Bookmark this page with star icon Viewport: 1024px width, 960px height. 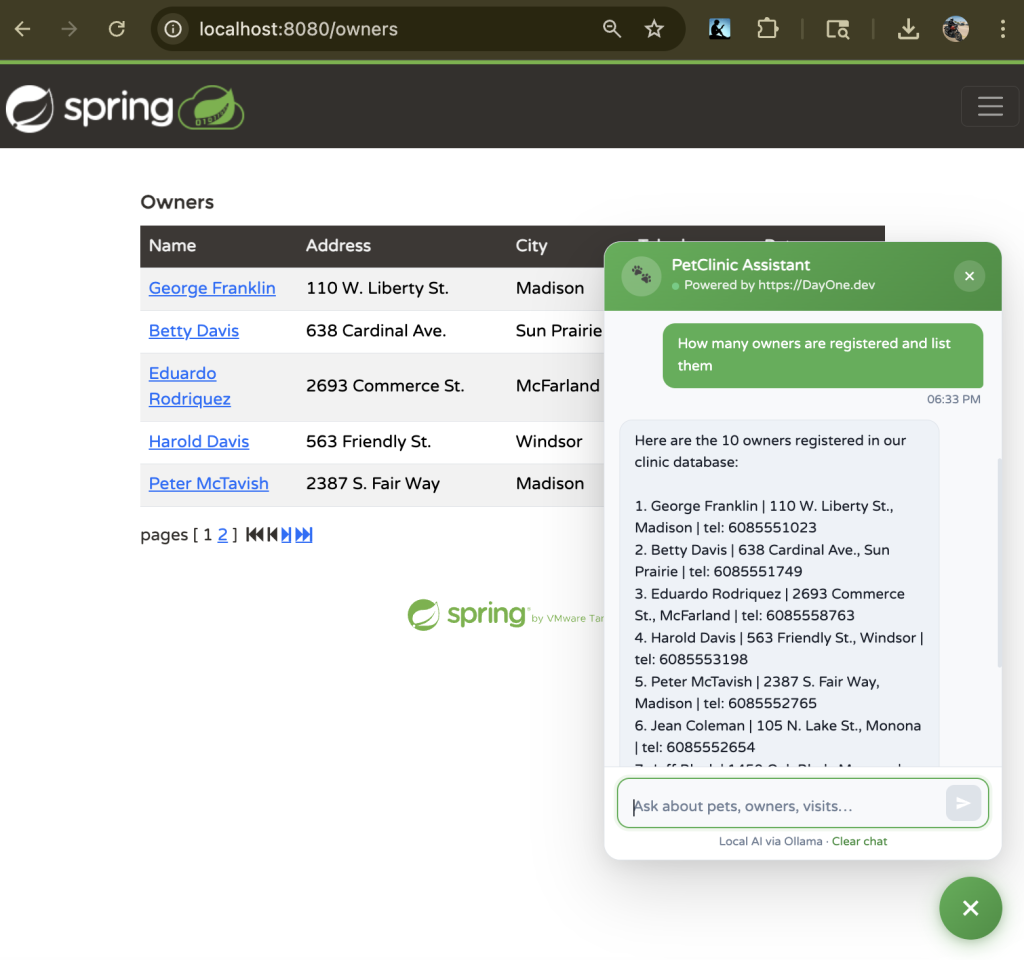[654, 29]
